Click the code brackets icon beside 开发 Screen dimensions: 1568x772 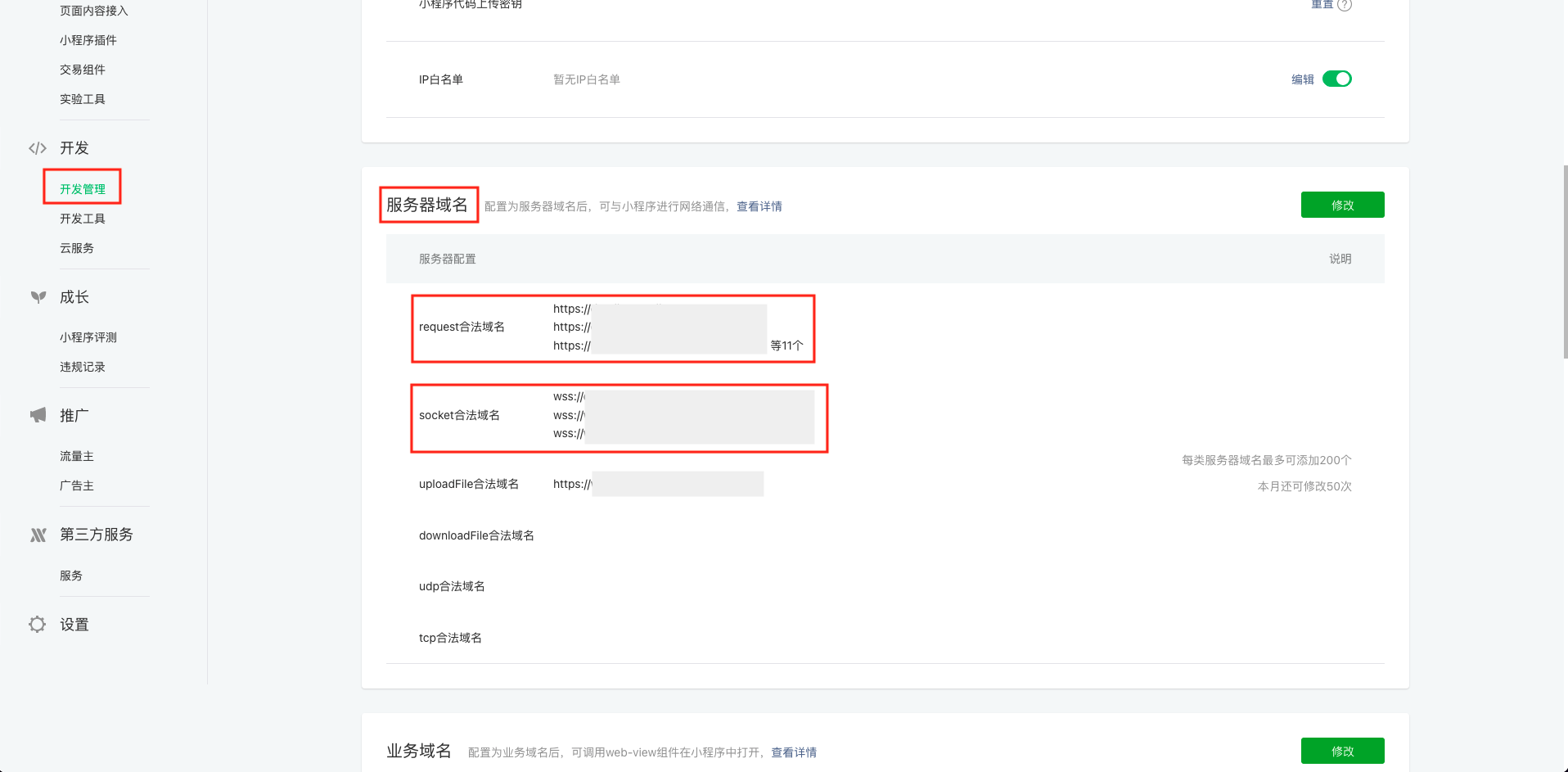click(x=38, y=148)
